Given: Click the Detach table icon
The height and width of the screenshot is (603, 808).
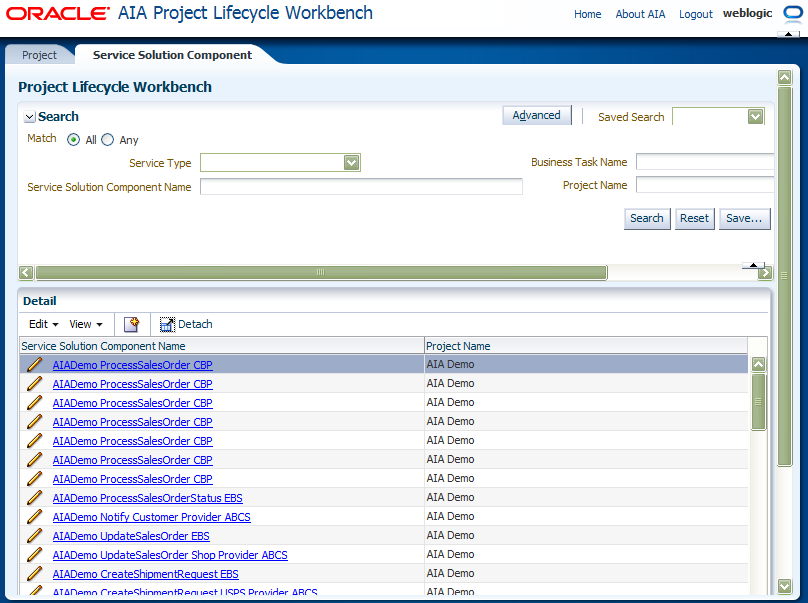Looking at the screenshot, I should pos(167,324).
